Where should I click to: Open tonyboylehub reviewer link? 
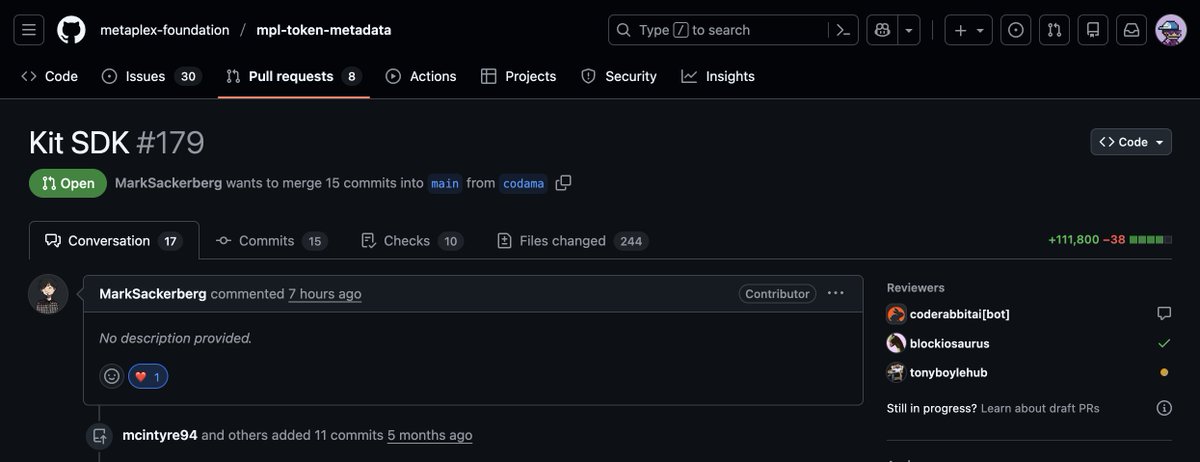pos(949,372)
